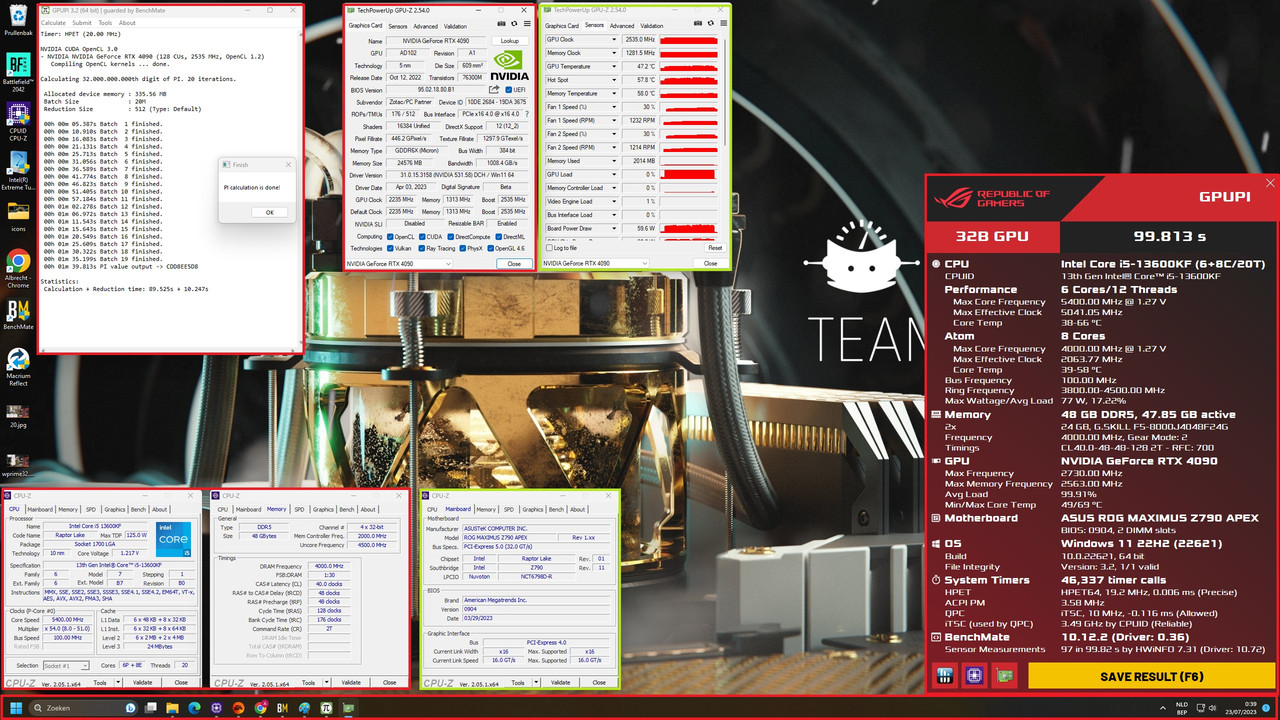Screen dimensions: 1280x720
Task: Select the CPUID CPU-Z desktop shortcut
Action: point(18,122)
